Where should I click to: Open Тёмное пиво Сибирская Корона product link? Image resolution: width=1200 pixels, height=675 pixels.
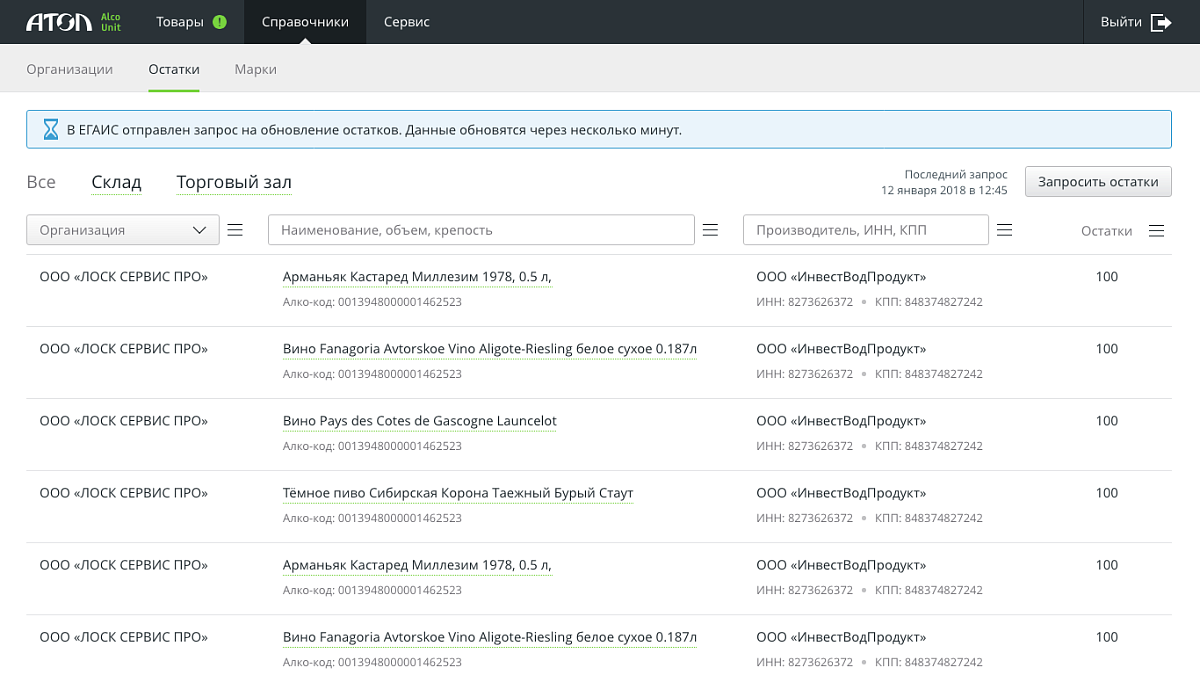click(458, 493)
